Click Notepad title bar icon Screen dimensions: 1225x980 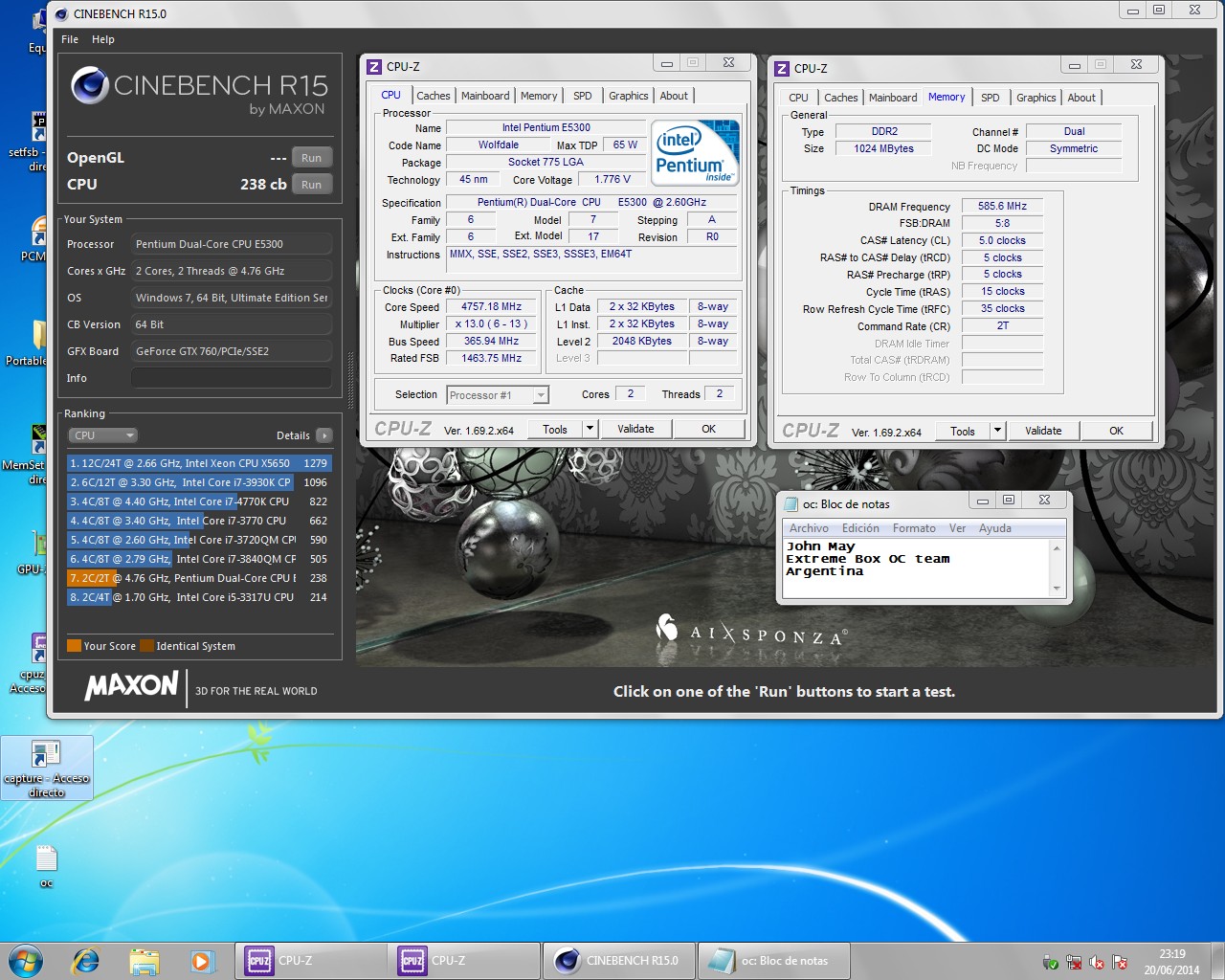tap(791, 504)
